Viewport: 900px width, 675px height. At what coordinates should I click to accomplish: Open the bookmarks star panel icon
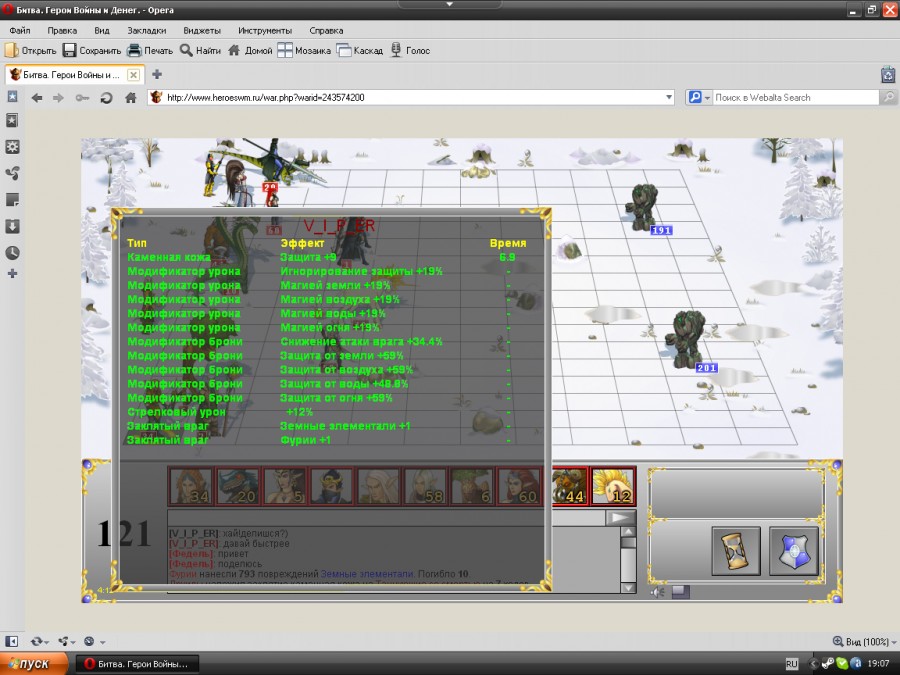coord(12,96)
